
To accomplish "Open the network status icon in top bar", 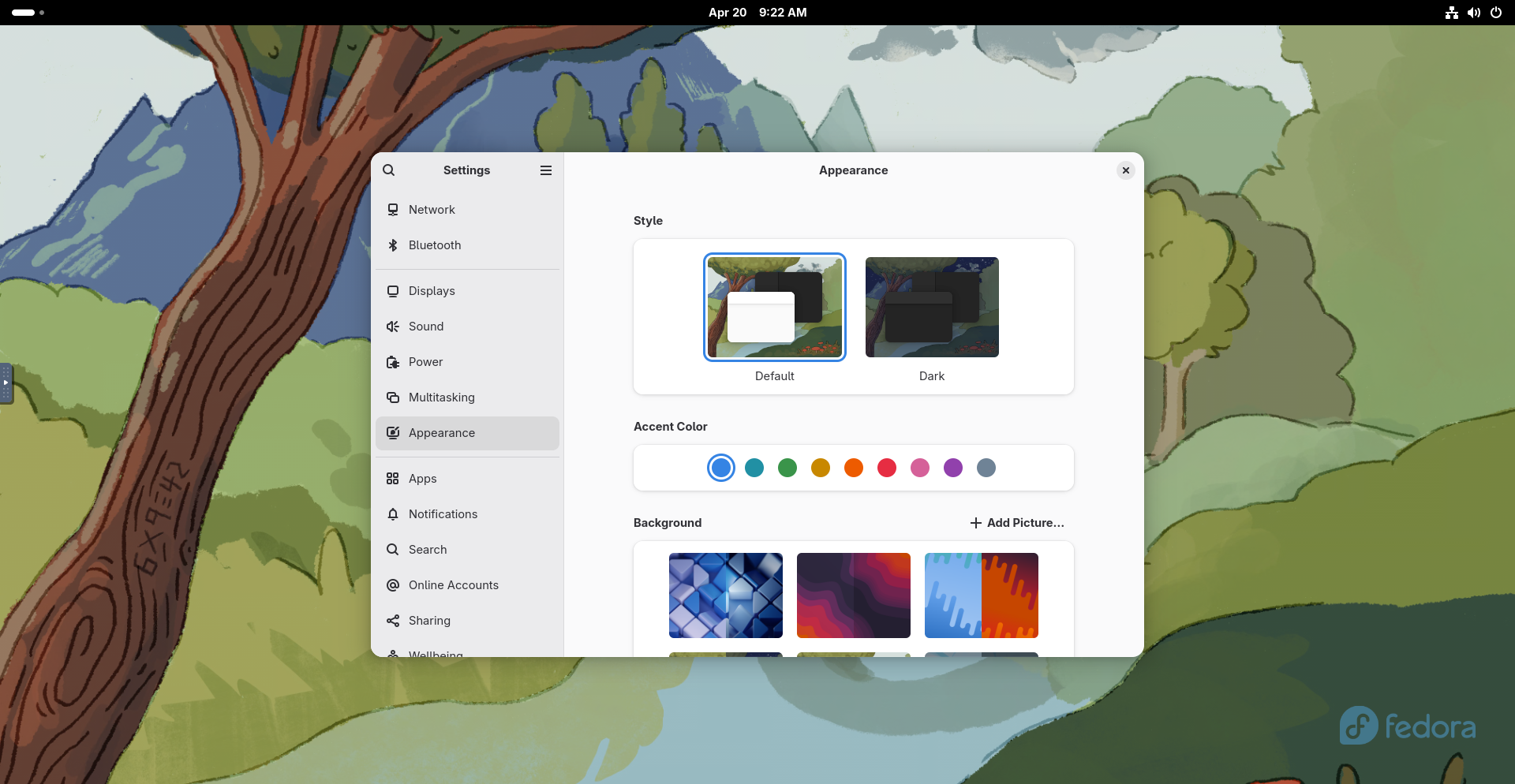I will click(1452, 13).
